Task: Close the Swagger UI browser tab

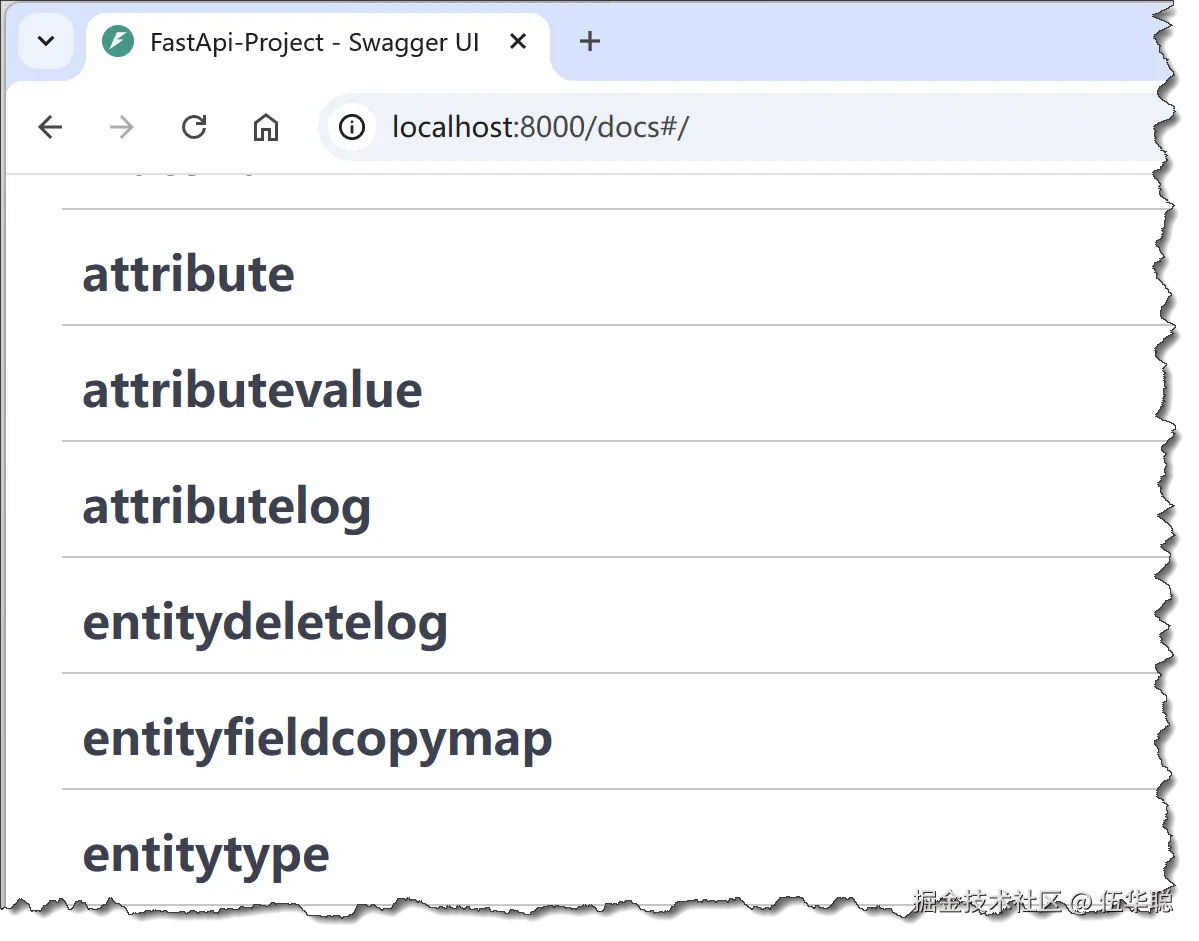Action: click(518, 42)
